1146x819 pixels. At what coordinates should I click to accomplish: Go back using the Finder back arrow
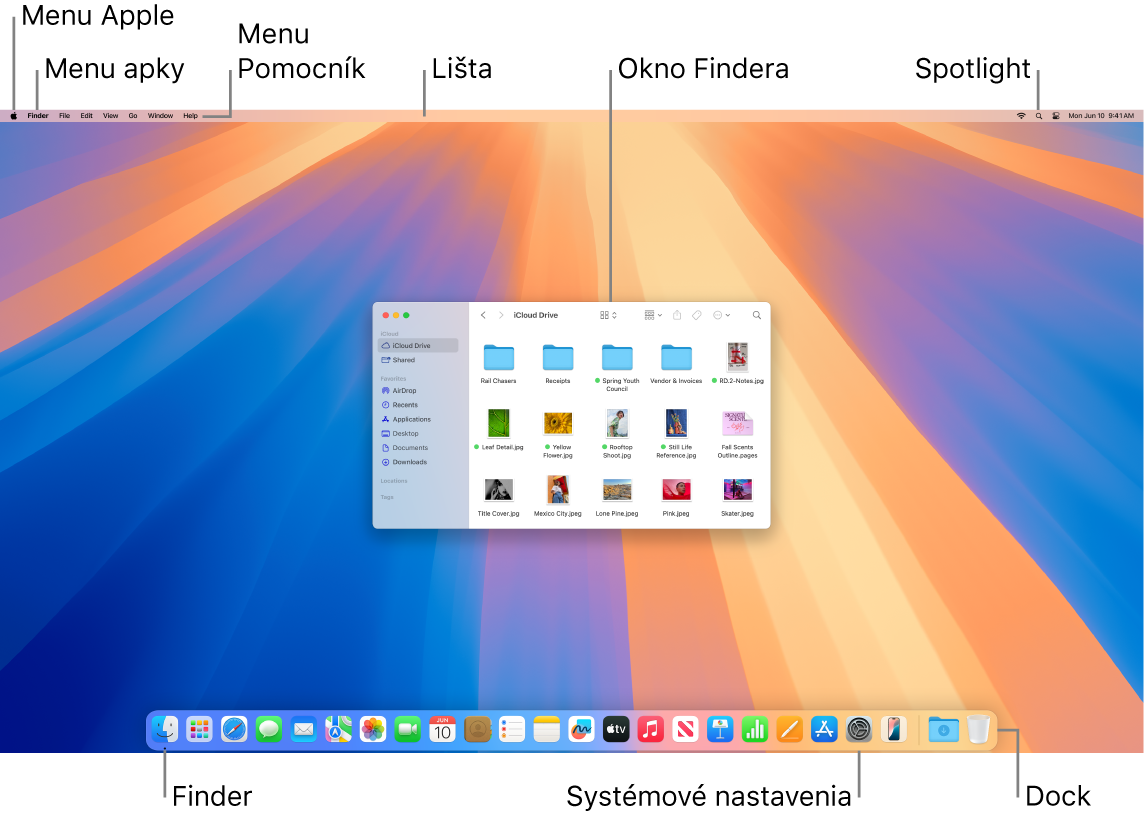pyautogui.click(x=483, y=315)
